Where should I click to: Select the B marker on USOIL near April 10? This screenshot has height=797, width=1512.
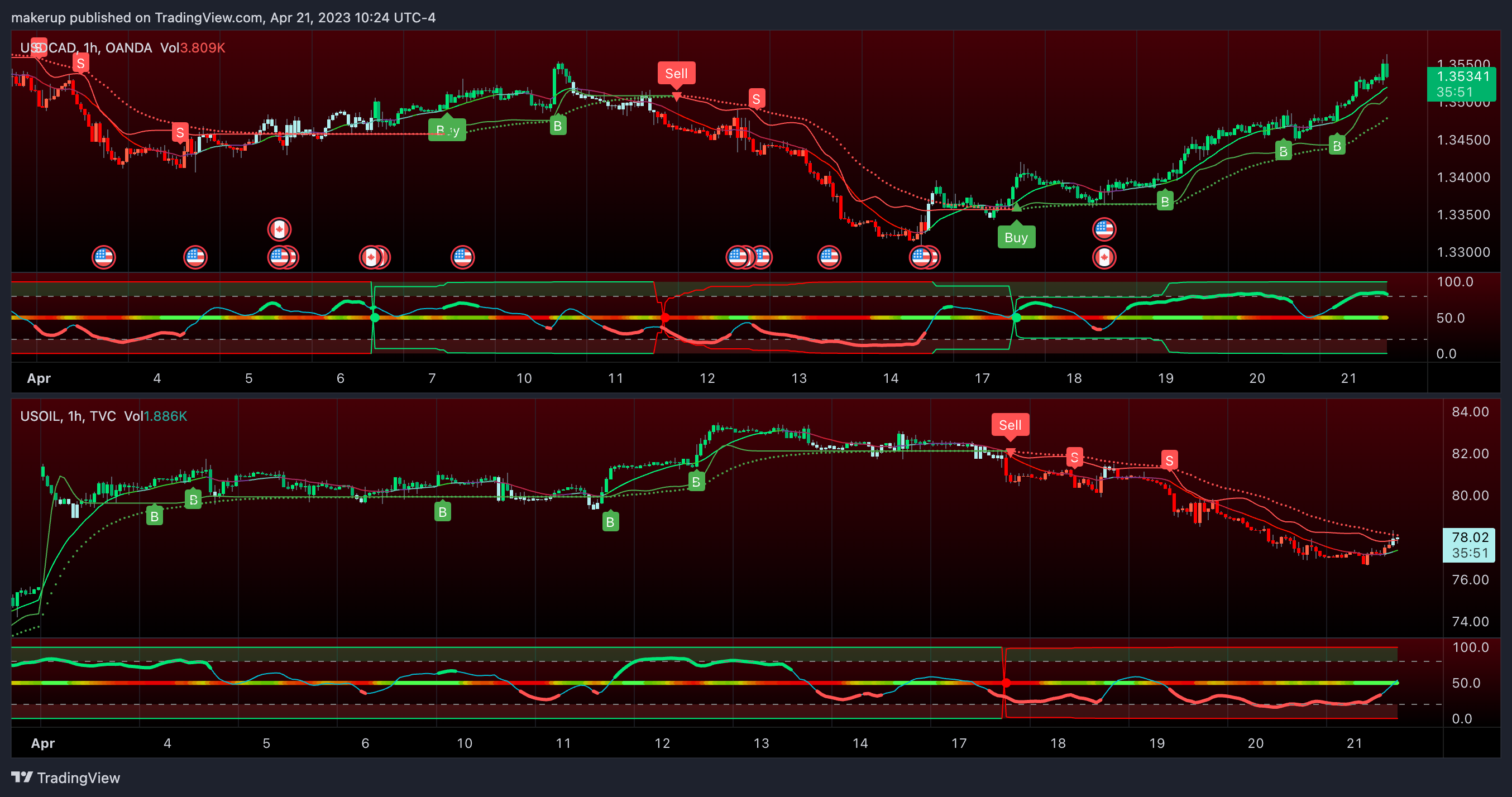443,512
